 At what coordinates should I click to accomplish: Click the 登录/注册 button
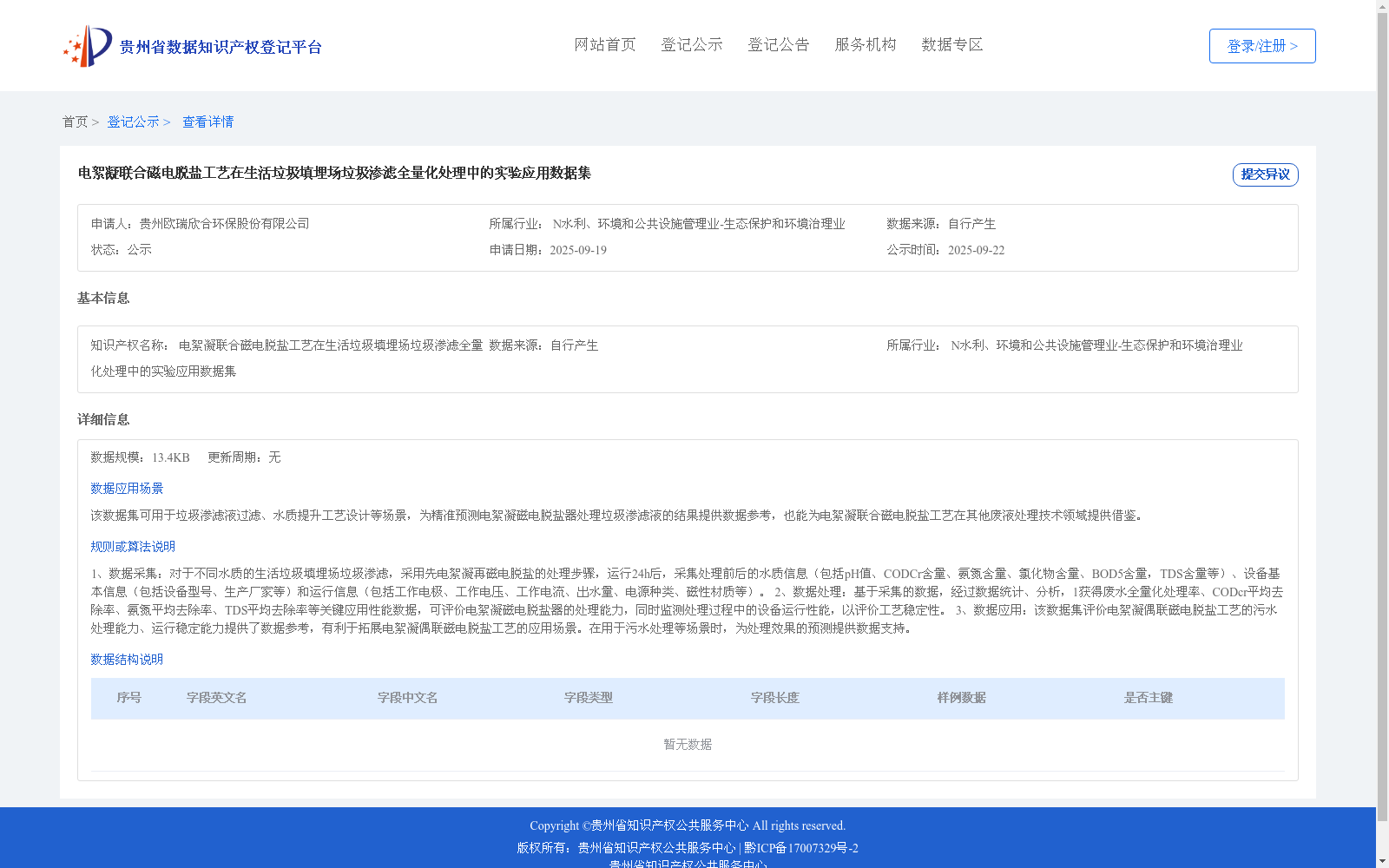pos(1262,46)
